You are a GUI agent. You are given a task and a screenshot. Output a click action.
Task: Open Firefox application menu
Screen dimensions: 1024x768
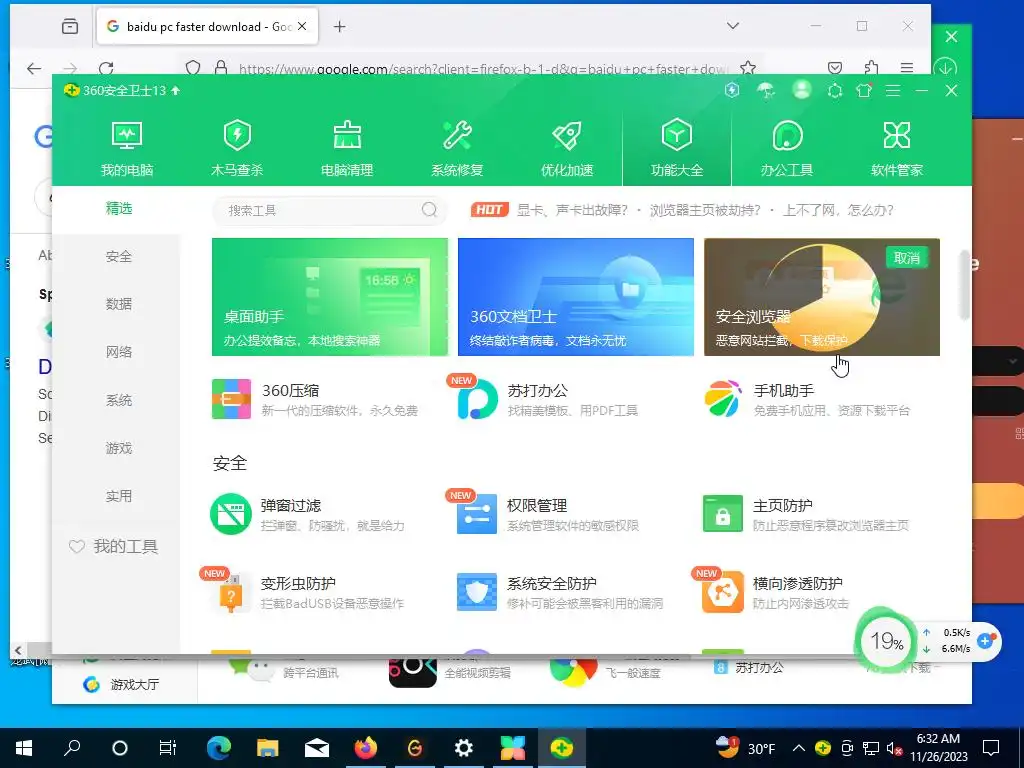coord(906,68)
